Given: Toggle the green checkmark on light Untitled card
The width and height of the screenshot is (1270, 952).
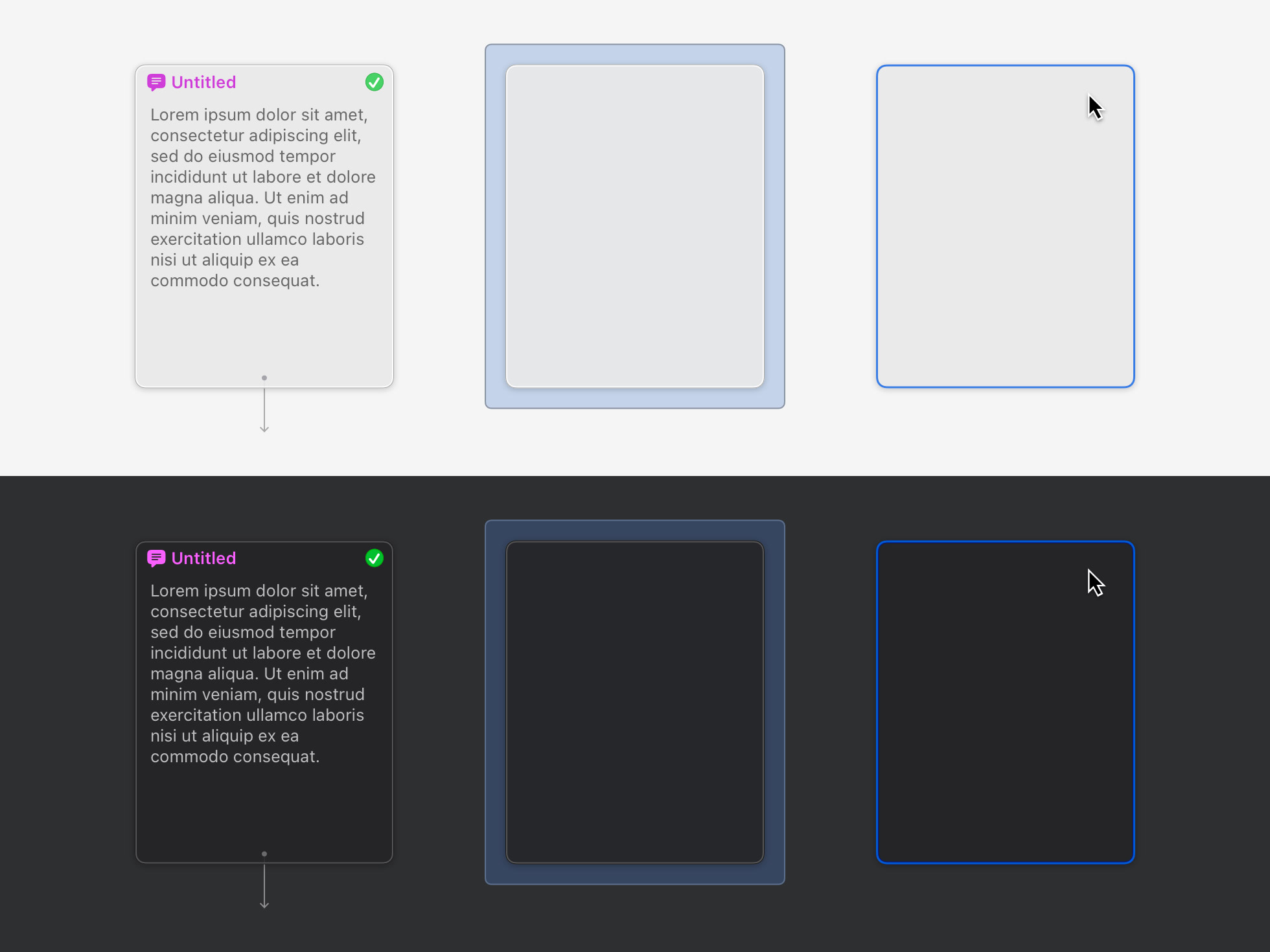Looking at the screenshot, I should tap(375, 82).
